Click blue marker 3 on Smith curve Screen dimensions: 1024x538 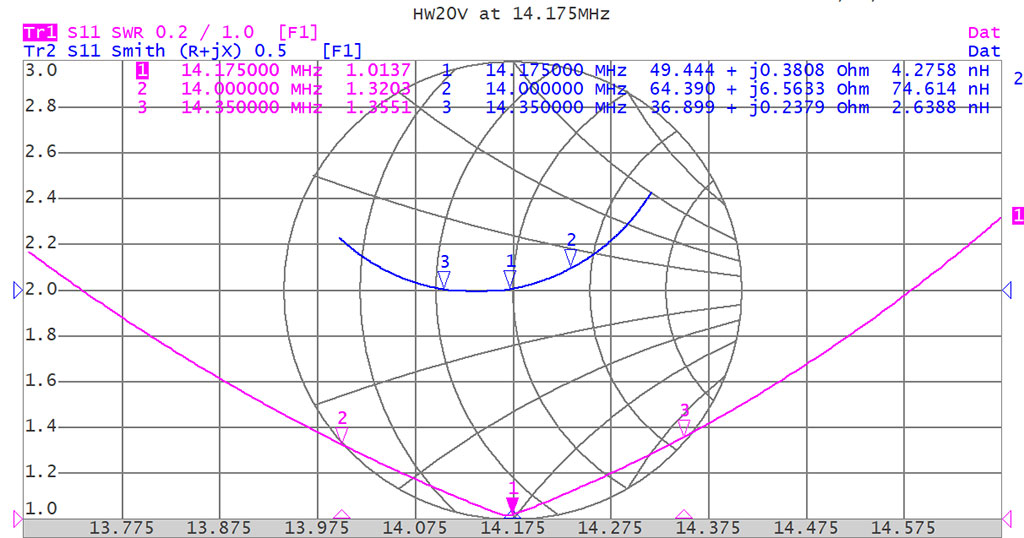click(444, 279)
